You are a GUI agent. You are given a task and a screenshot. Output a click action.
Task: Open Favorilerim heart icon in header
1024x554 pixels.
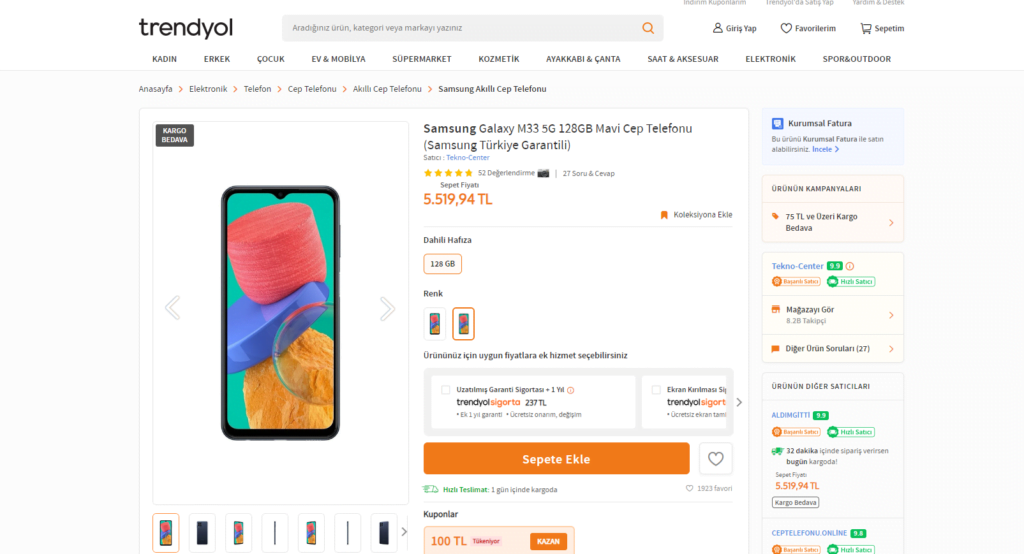(786, 28)
